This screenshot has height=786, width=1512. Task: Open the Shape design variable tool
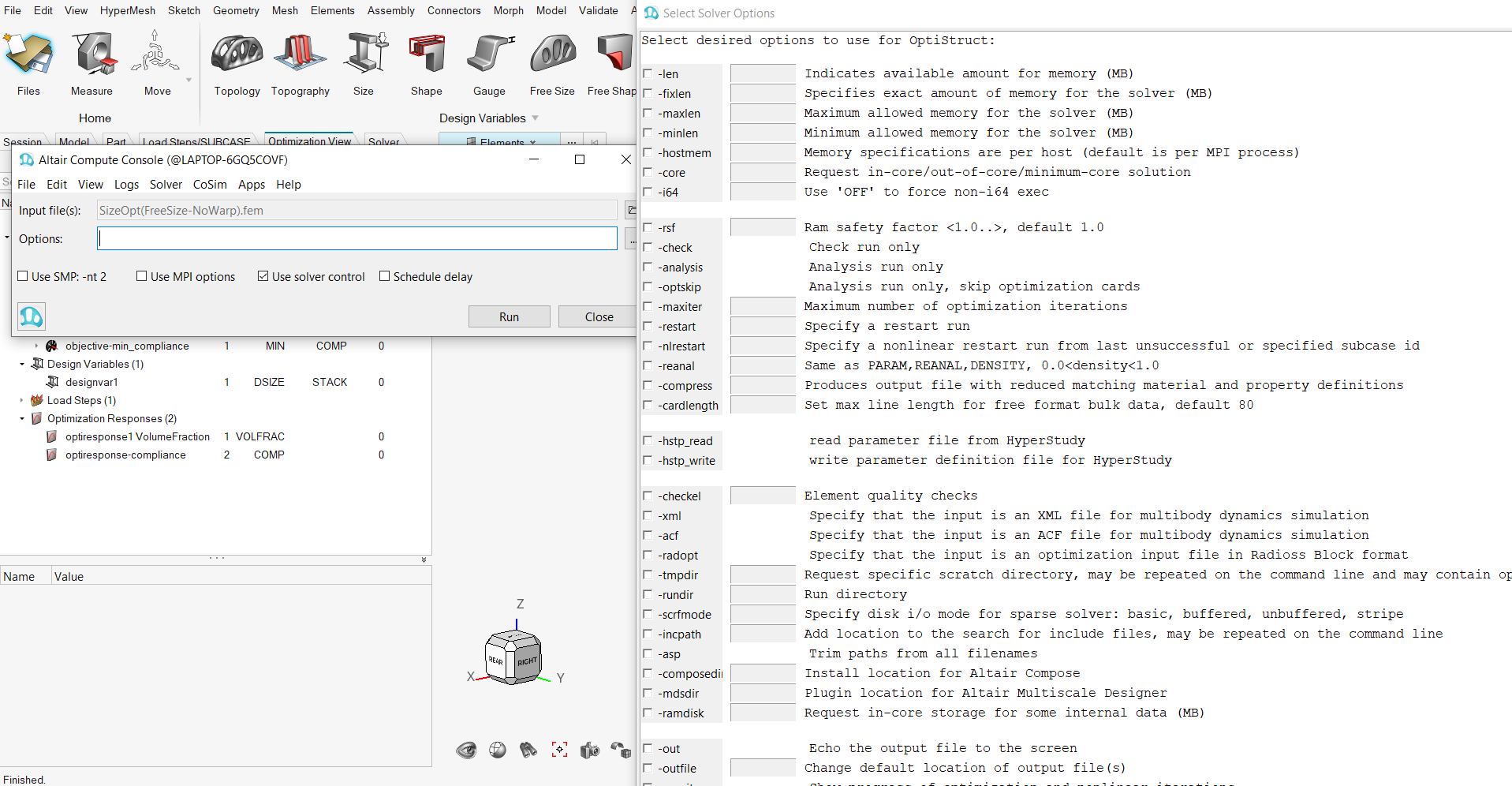(x=426, y=63)
